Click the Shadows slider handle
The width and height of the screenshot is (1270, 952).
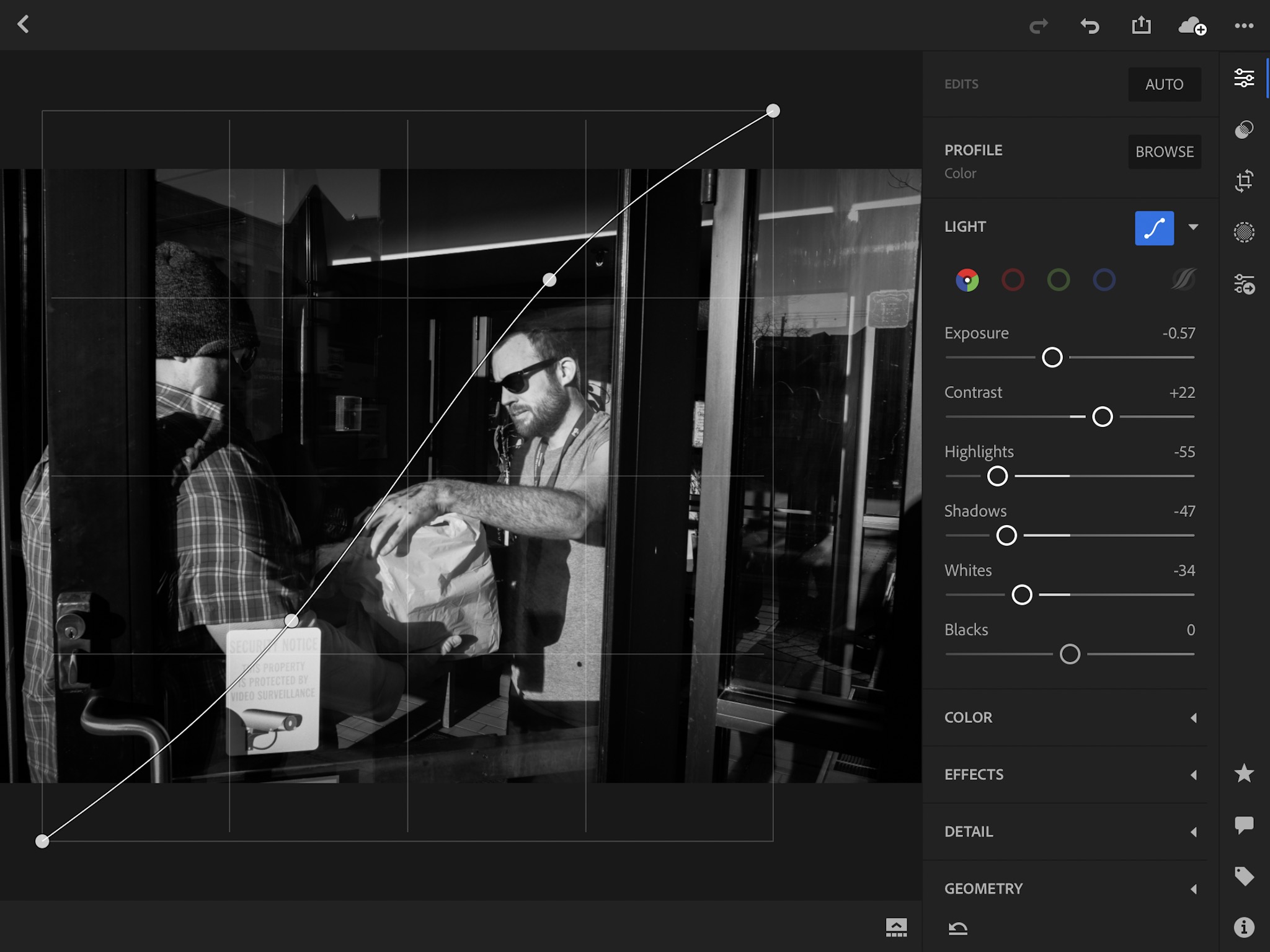(x=1006, y=535)
